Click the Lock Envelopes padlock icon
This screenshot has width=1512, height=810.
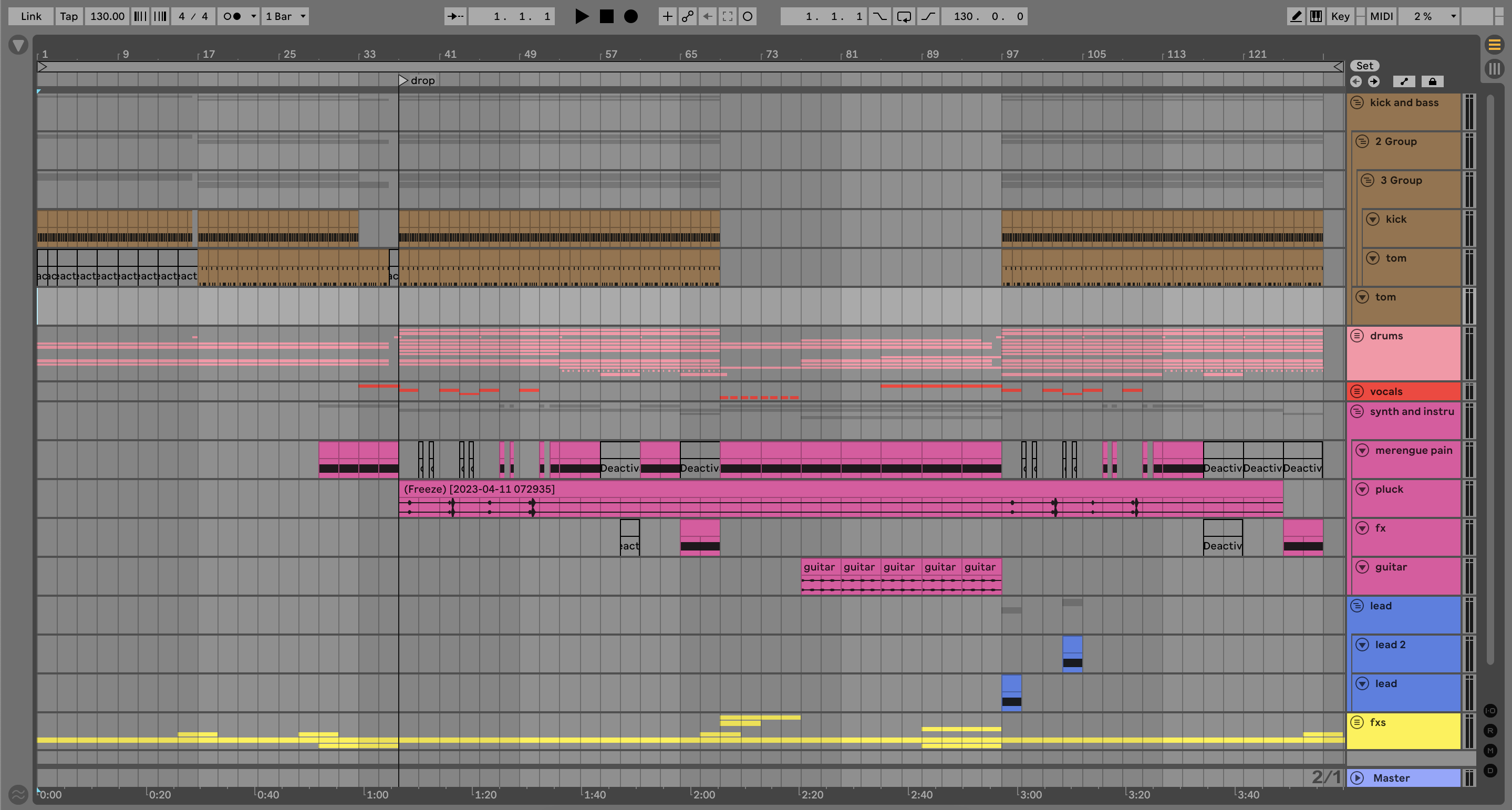click(1432, 81)
